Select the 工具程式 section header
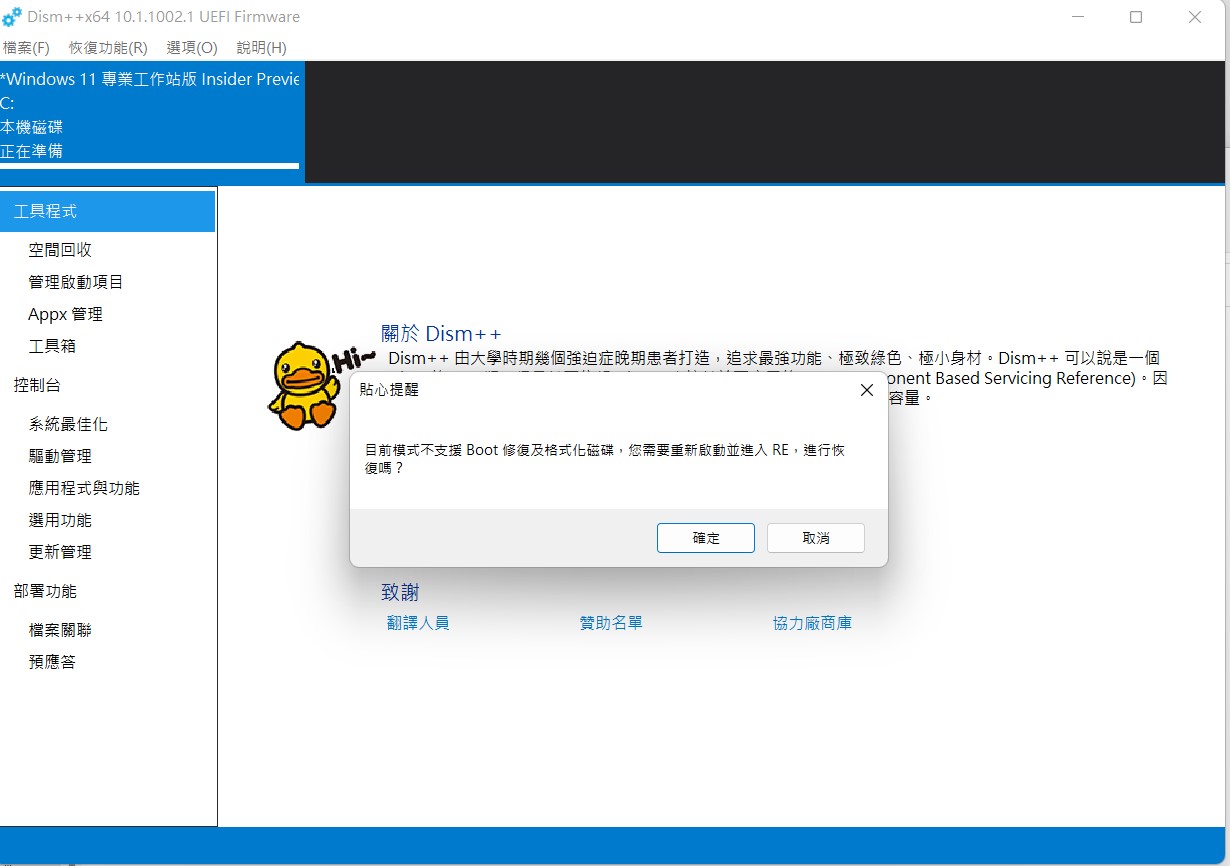This screenshot has width=1230, height=866. pyautogui.click(x=108, y=211)
